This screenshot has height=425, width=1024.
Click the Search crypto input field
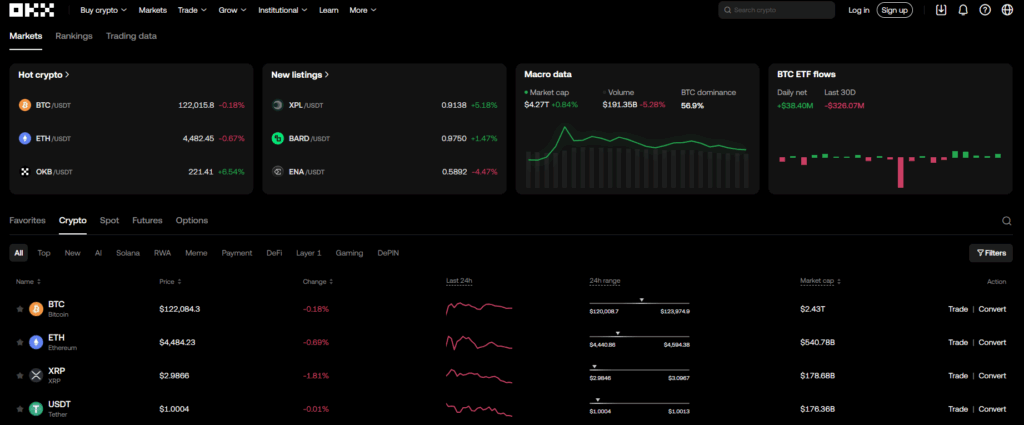pyautogui.click(x=780, y=10)
